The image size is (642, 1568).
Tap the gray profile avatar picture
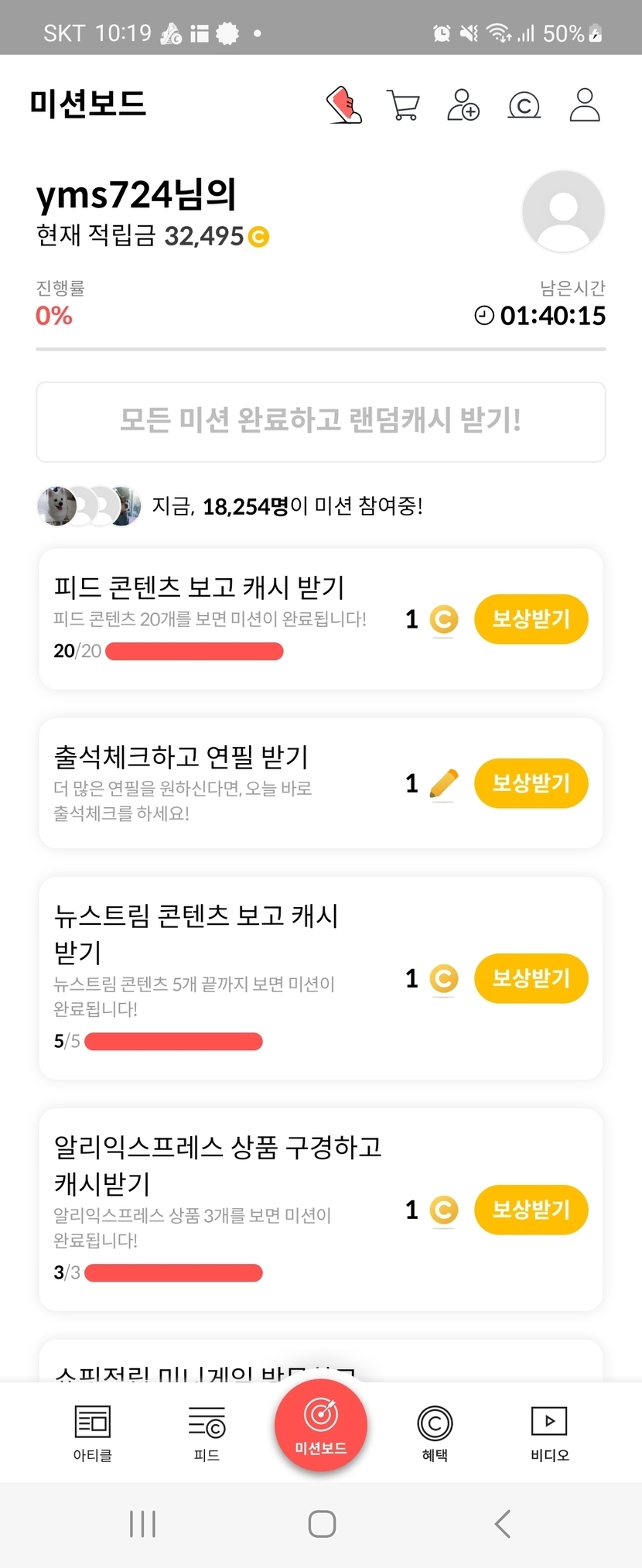562,211
